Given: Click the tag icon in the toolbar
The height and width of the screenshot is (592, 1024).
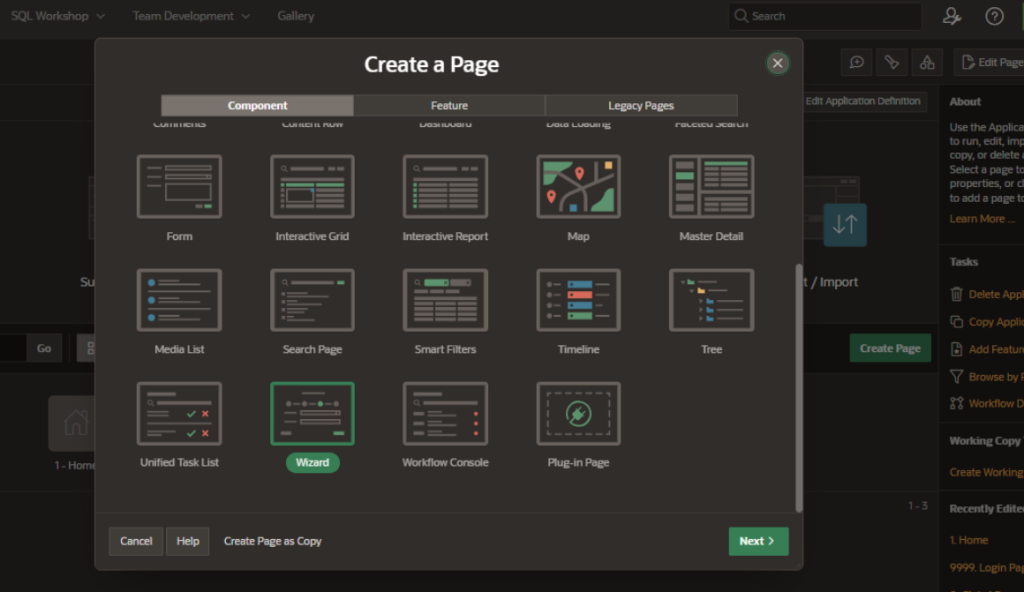Looking at the screenshot, I should pos(891,62).
